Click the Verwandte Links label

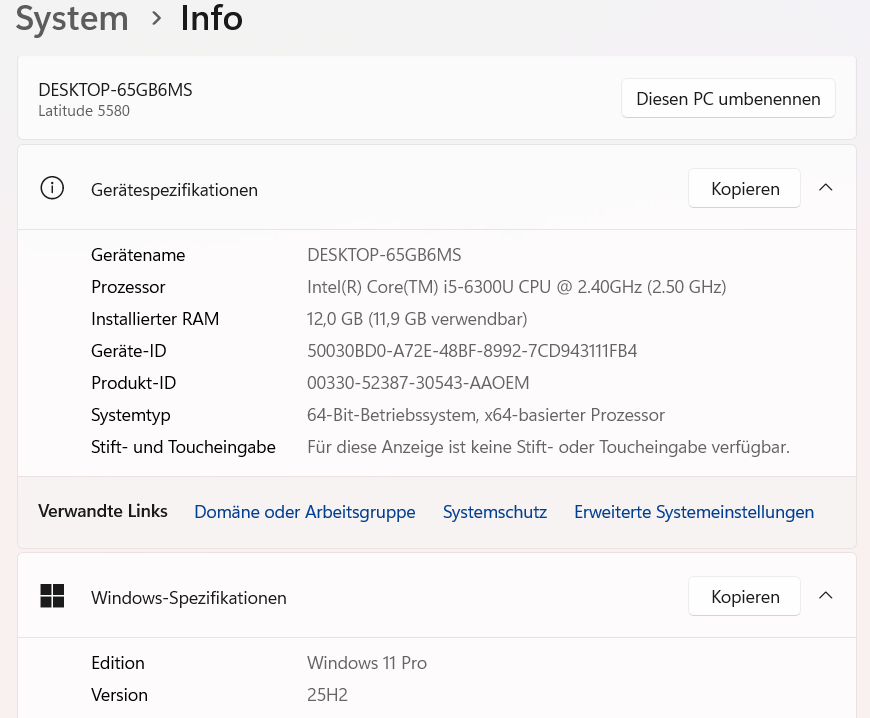click(x=103, y=511)
